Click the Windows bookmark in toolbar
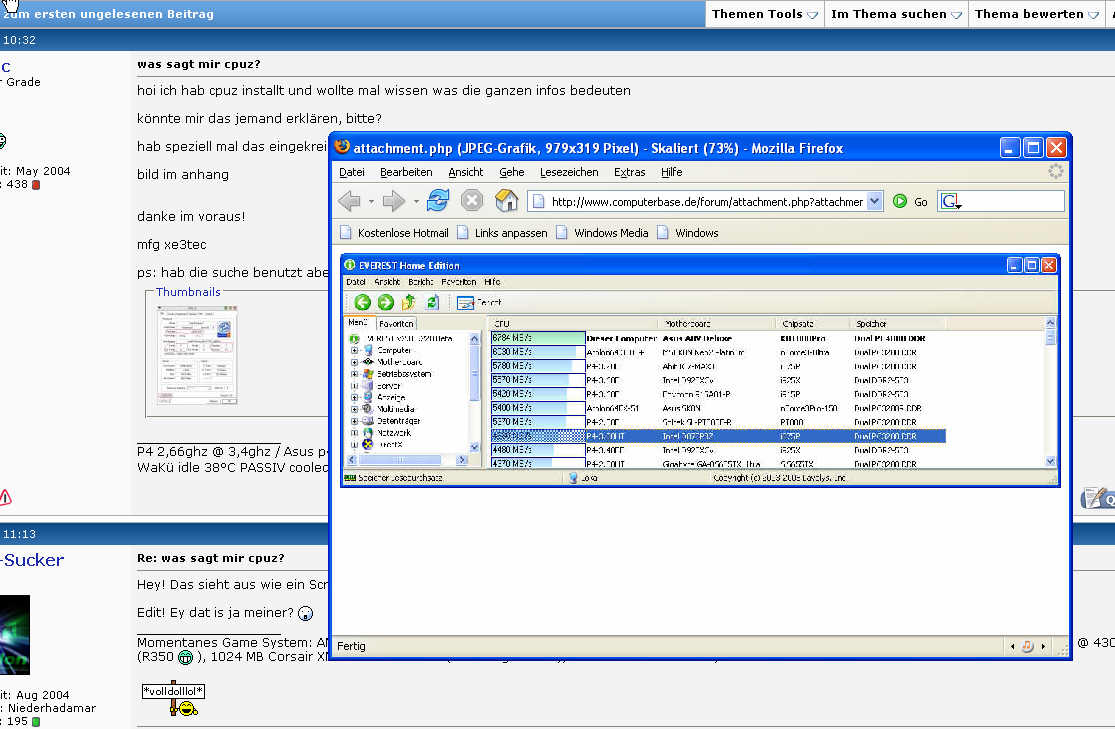The image size is (1115, 729). pos(688,233)
